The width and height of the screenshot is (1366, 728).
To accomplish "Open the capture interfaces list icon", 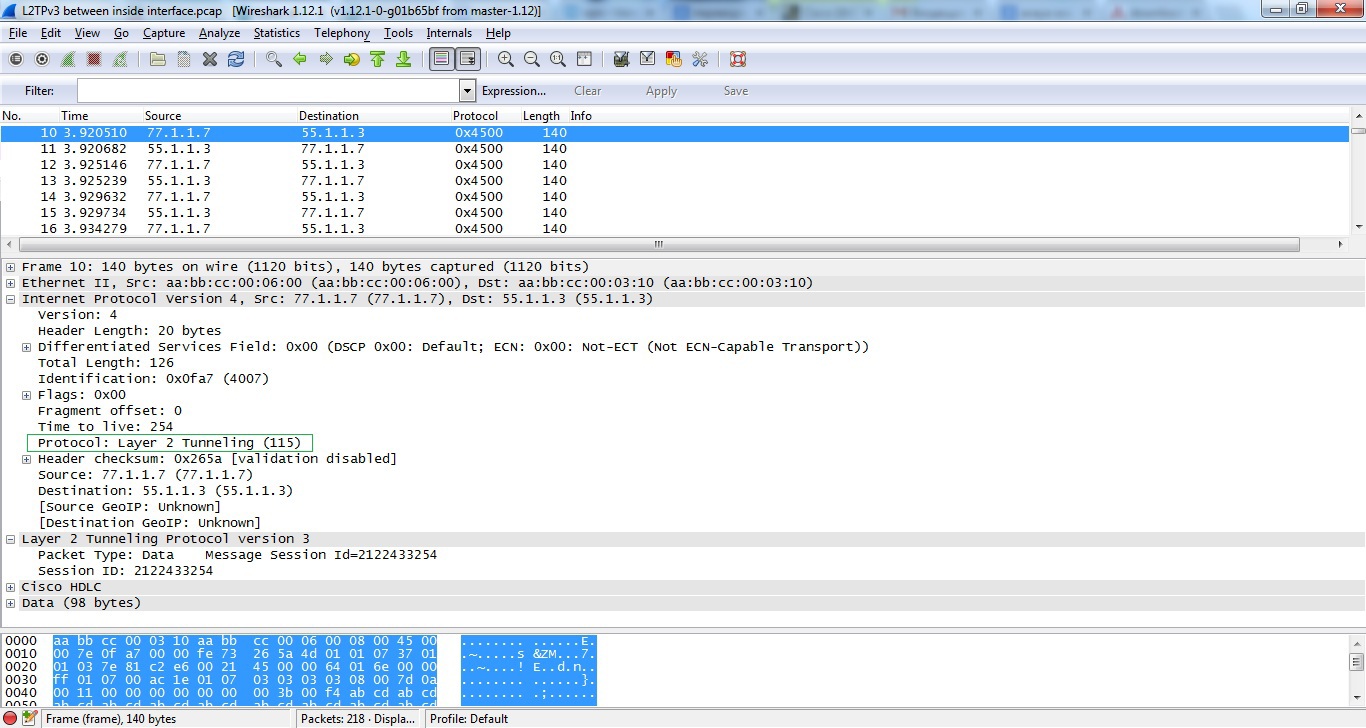I will [16, 59].
